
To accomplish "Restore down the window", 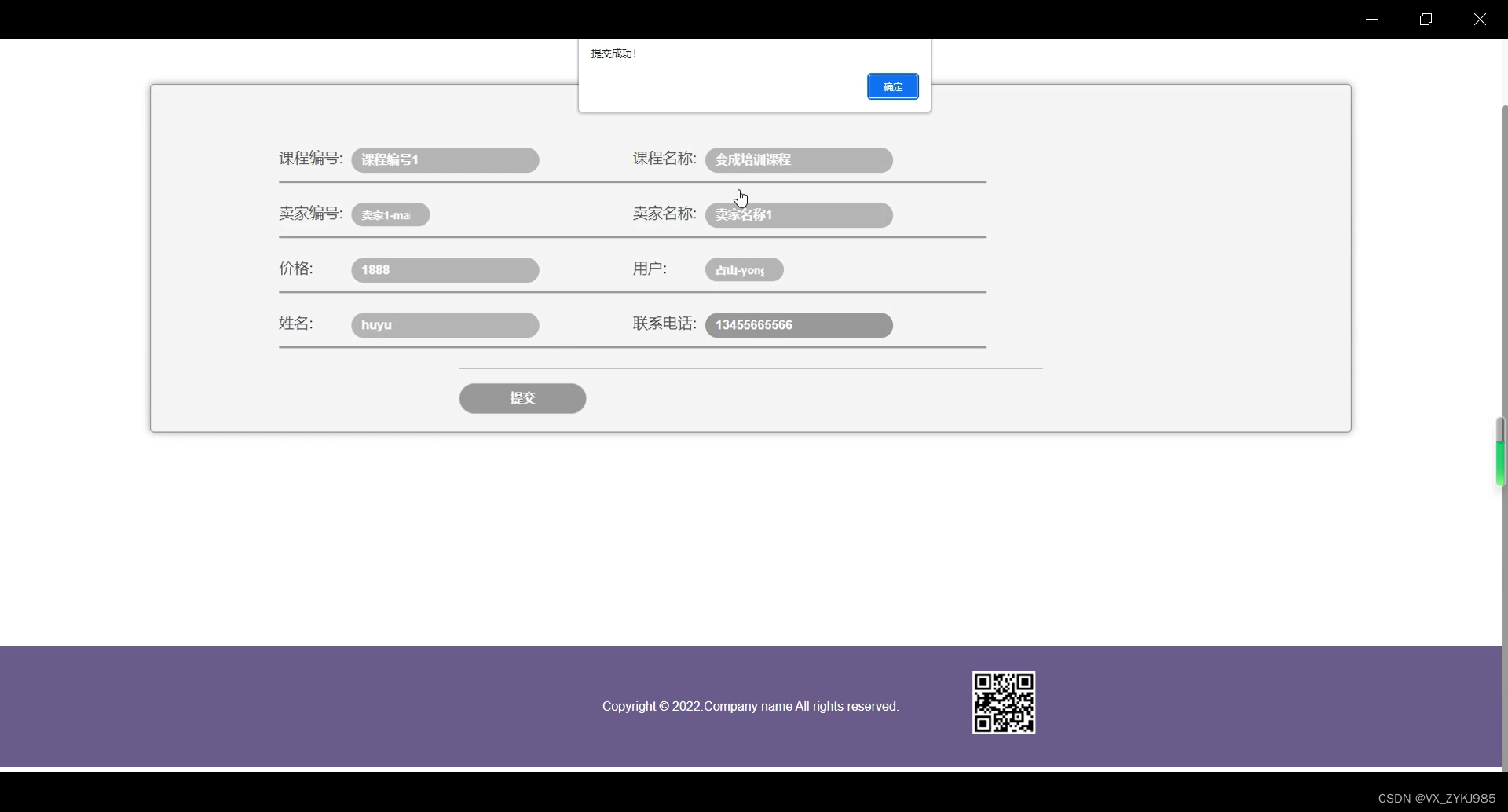I will coord(1426,19).
